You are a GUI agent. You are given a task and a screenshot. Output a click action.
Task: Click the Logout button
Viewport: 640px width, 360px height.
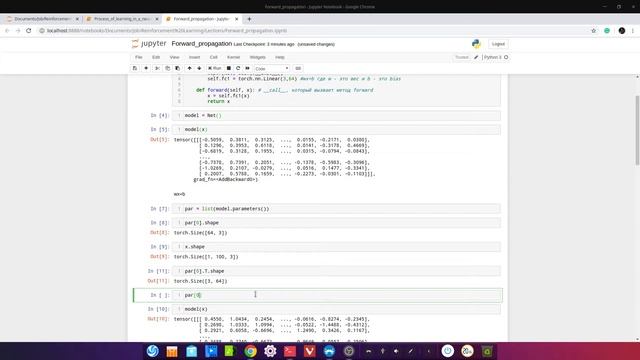pos(498,44)
